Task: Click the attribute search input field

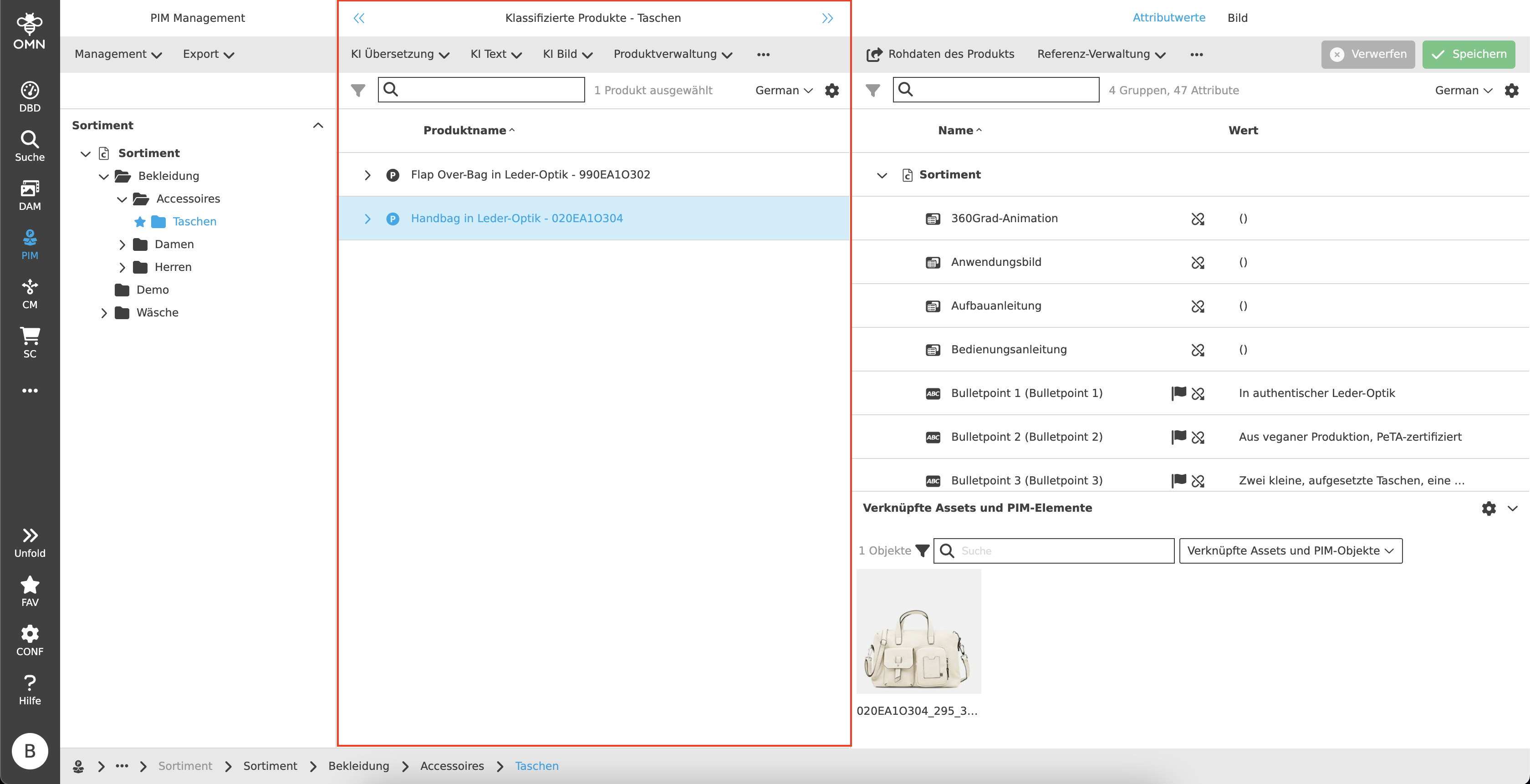Action: coord(1004,90)
